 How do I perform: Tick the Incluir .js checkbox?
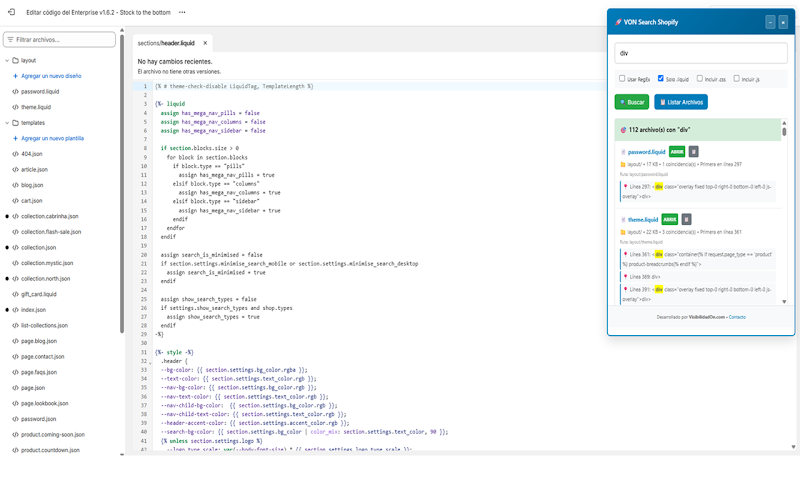click(737, 79)
